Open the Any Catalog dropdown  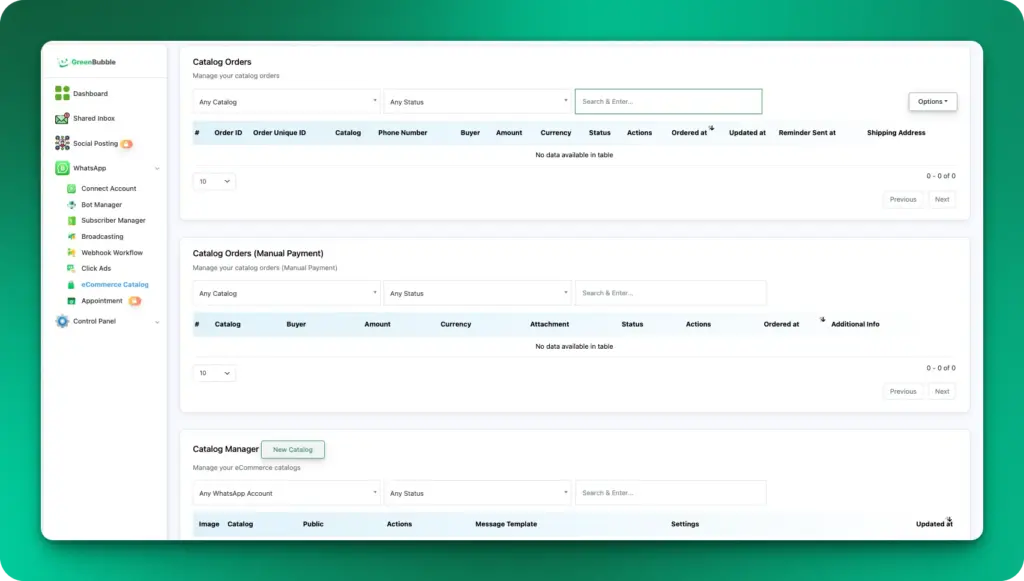click(x=286, y=101)
